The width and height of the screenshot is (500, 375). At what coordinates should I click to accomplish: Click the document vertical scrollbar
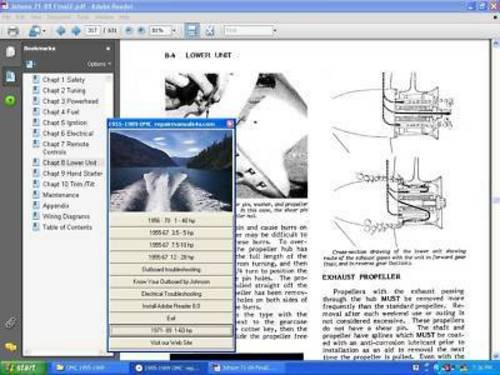click(495, 199)
